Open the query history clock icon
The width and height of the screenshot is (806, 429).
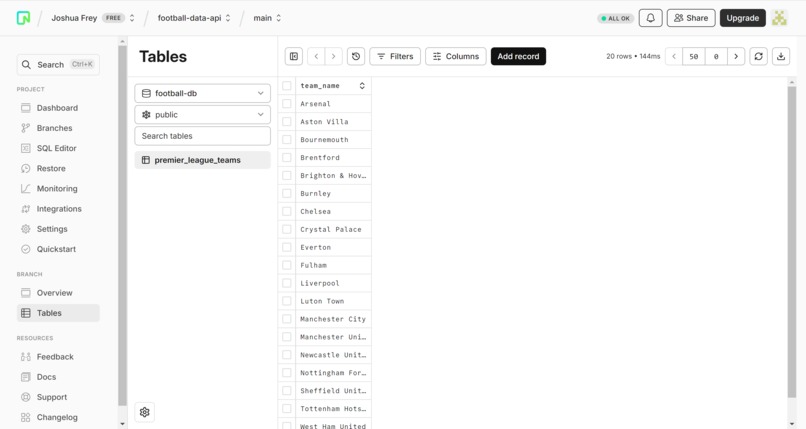356,57
